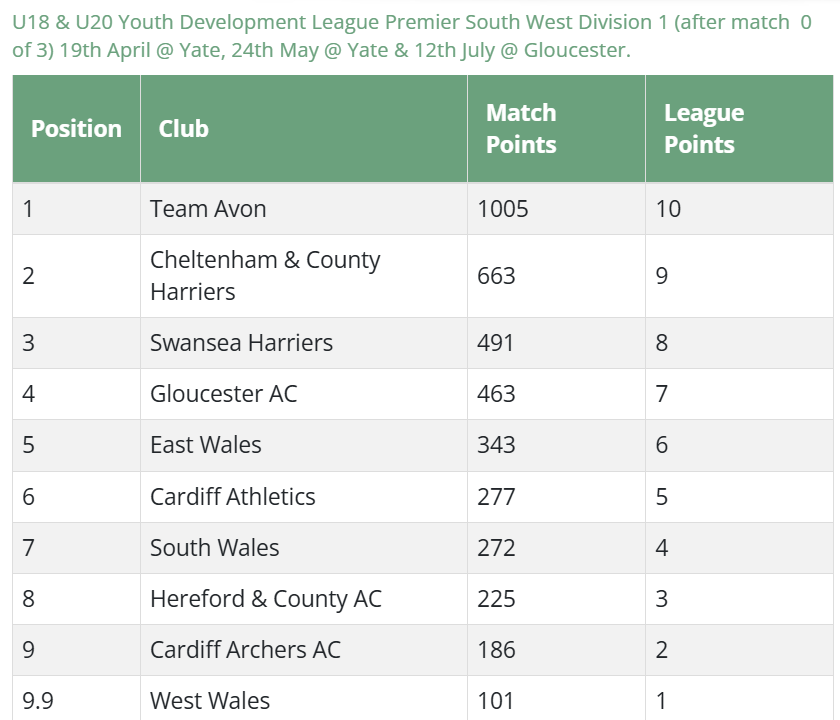
Task: Select the East Wales club cell
Action: (205, 445)
